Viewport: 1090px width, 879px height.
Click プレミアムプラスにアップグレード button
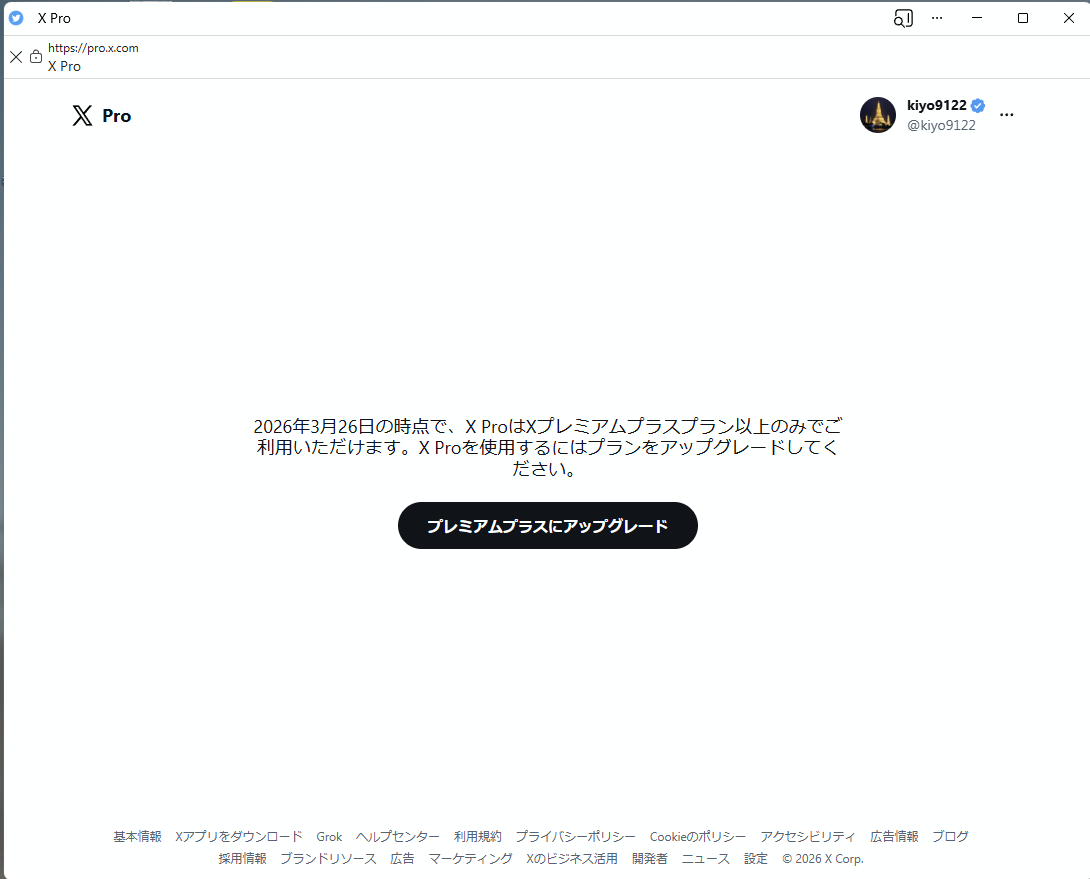tap(548, 526)
